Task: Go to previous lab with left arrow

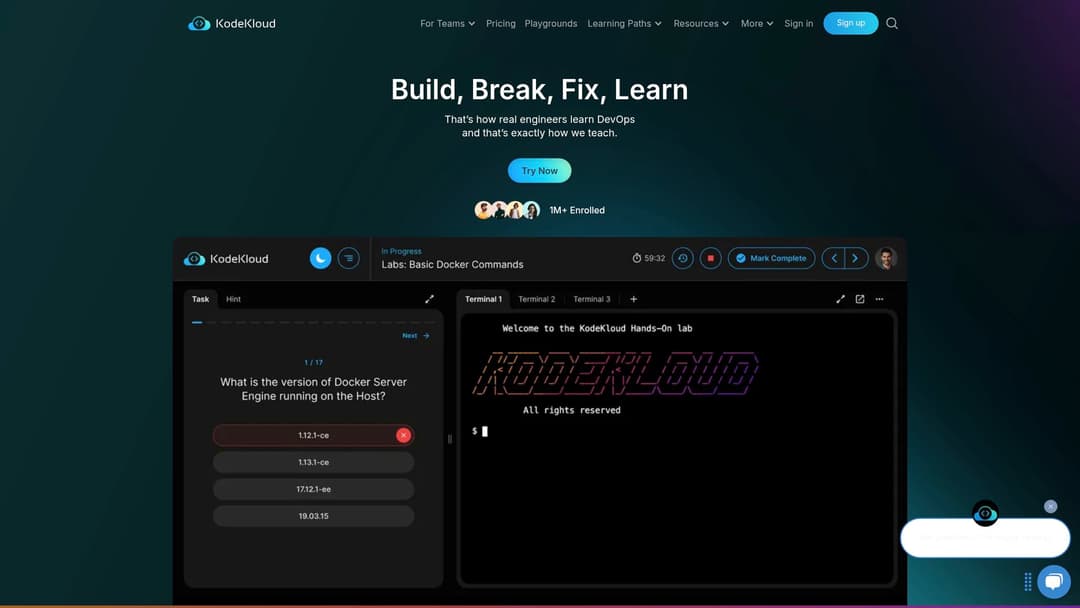Action: (833, 258)
